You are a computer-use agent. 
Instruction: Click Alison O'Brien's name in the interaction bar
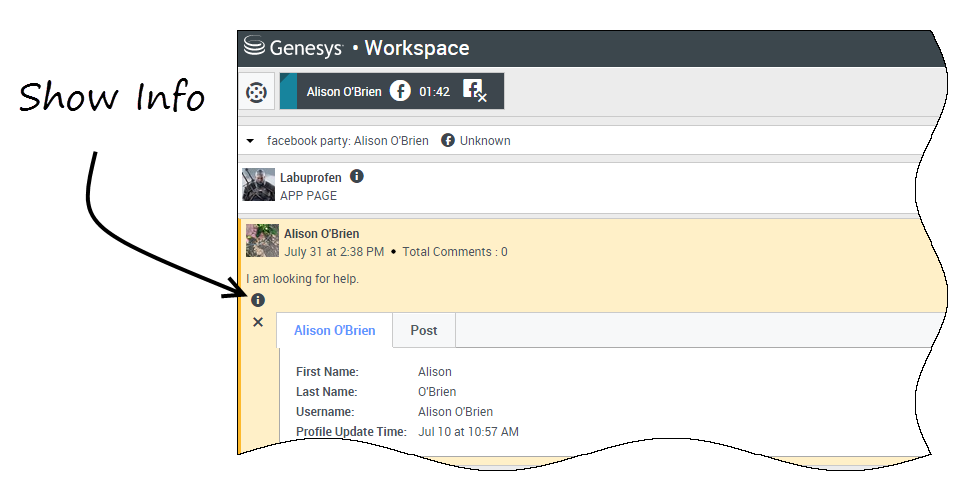tap(344, 91)
